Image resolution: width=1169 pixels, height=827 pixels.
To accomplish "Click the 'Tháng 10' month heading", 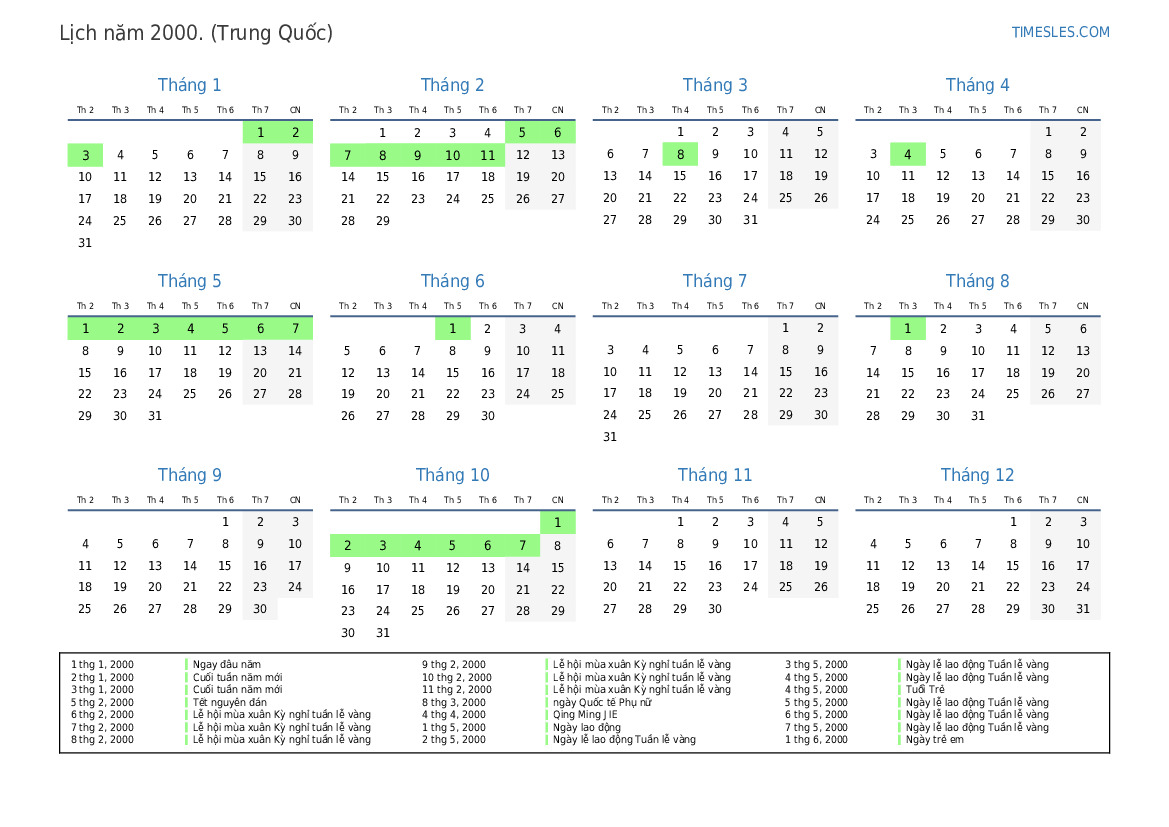I will [x=452, y=475].
